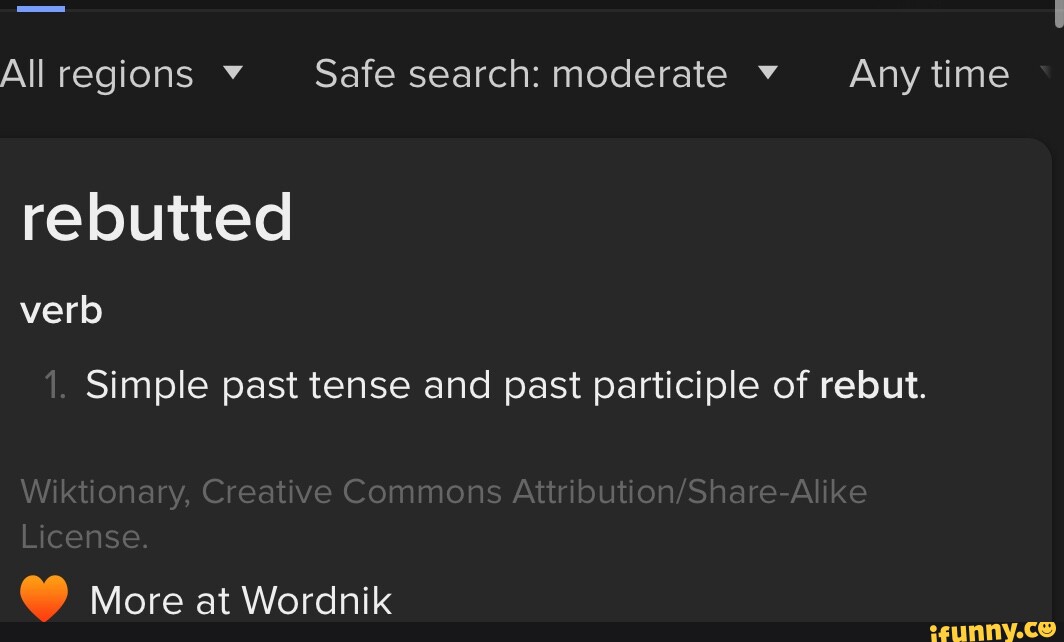Open the Any time filter label
This screenshot has width=1064, height=642.
[929, 74]
